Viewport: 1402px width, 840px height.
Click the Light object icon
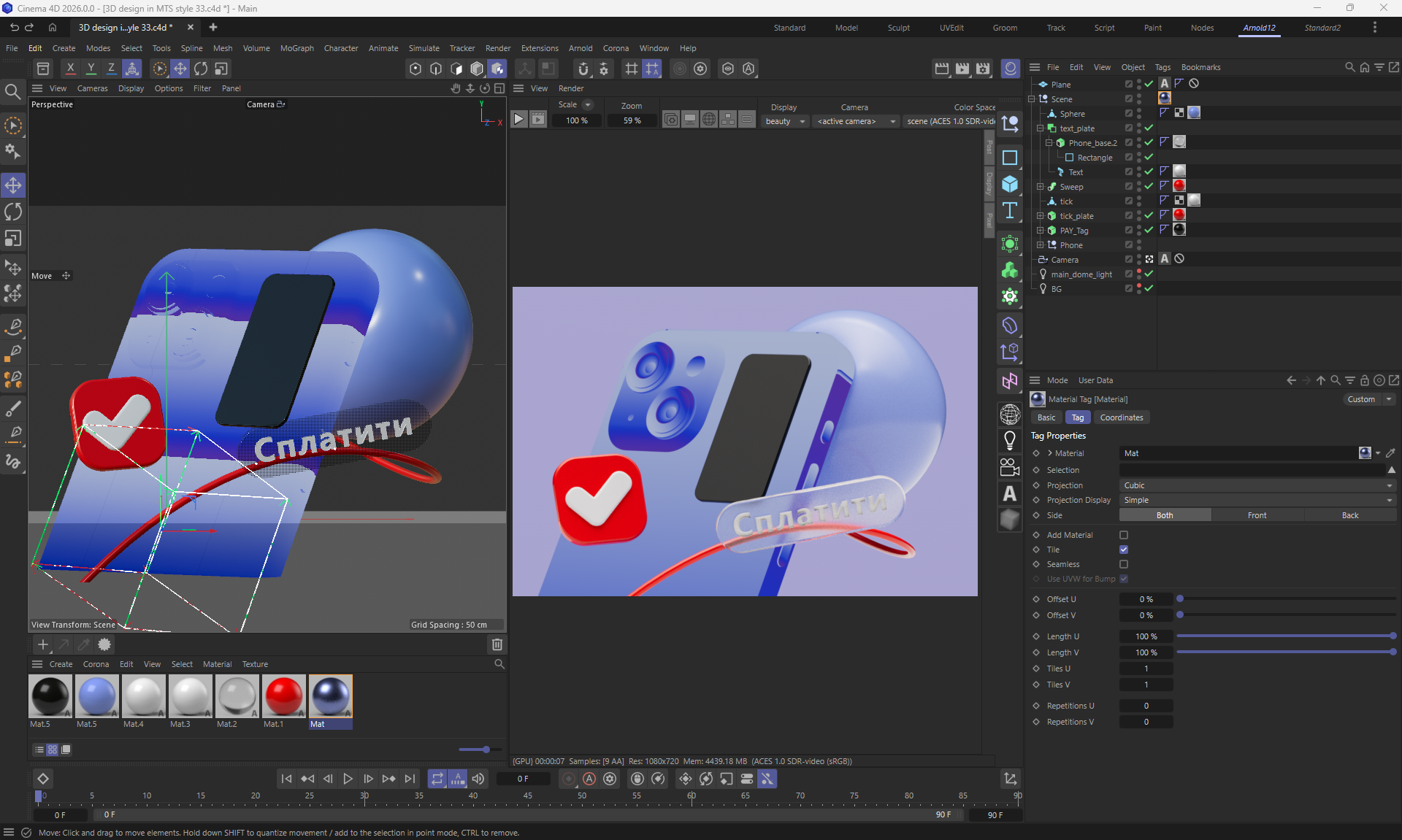(x=1010, y=440)
